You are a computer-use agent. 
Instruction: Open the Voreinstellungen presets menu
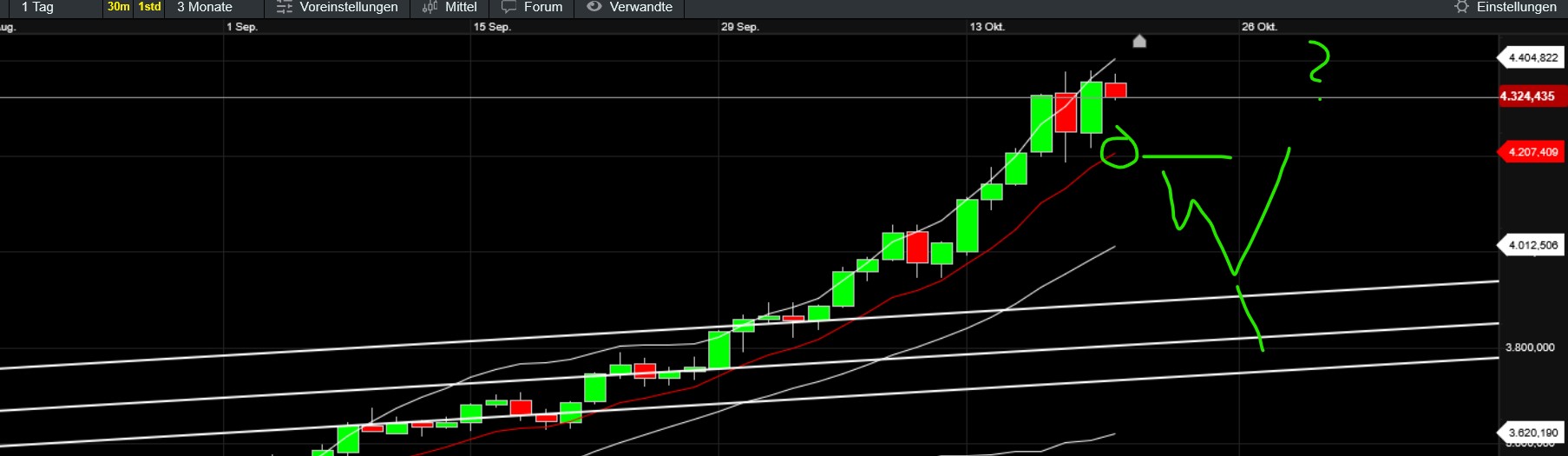point(337,8)
